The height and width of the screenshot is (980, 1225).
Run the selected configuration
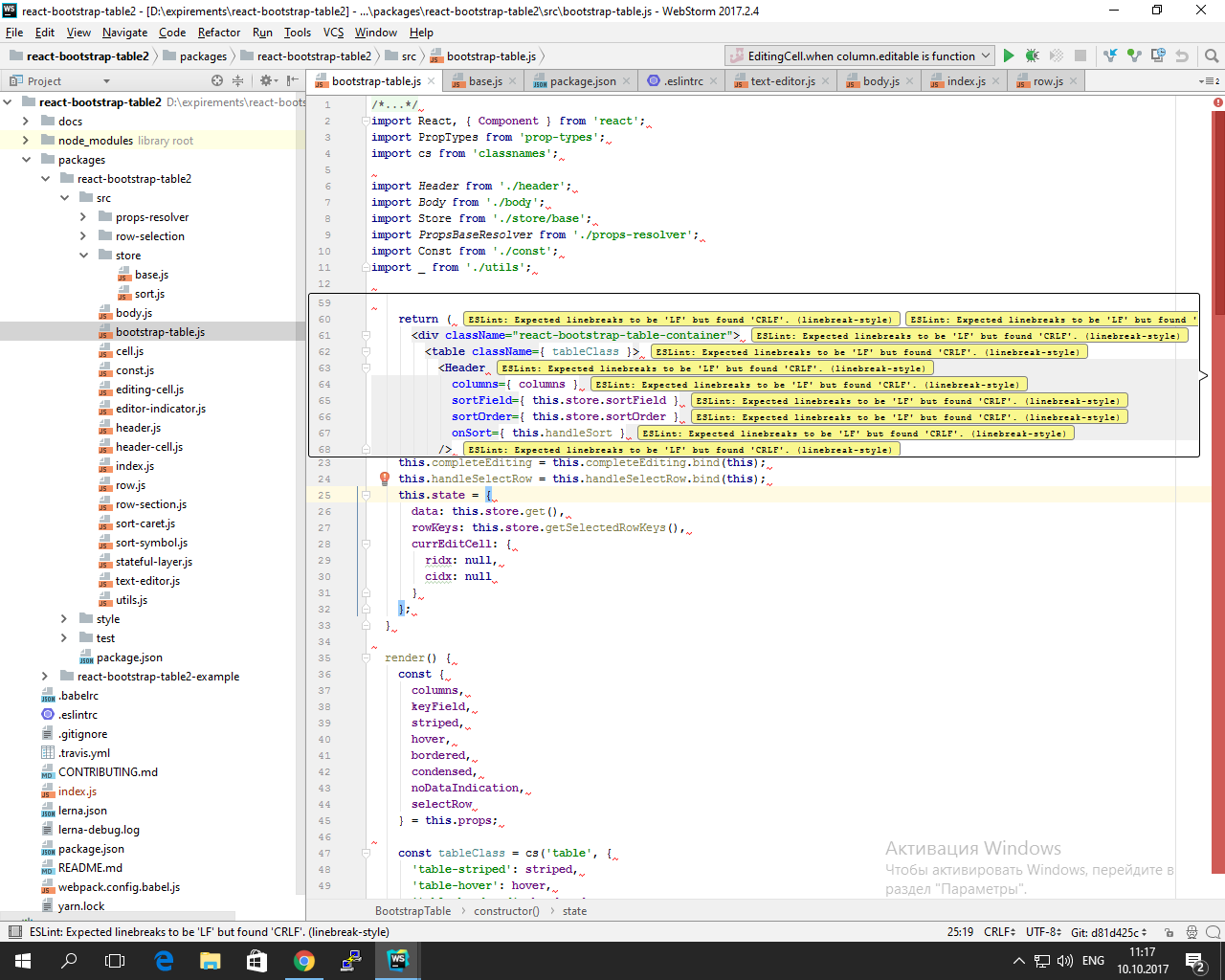click(1008, 56)
